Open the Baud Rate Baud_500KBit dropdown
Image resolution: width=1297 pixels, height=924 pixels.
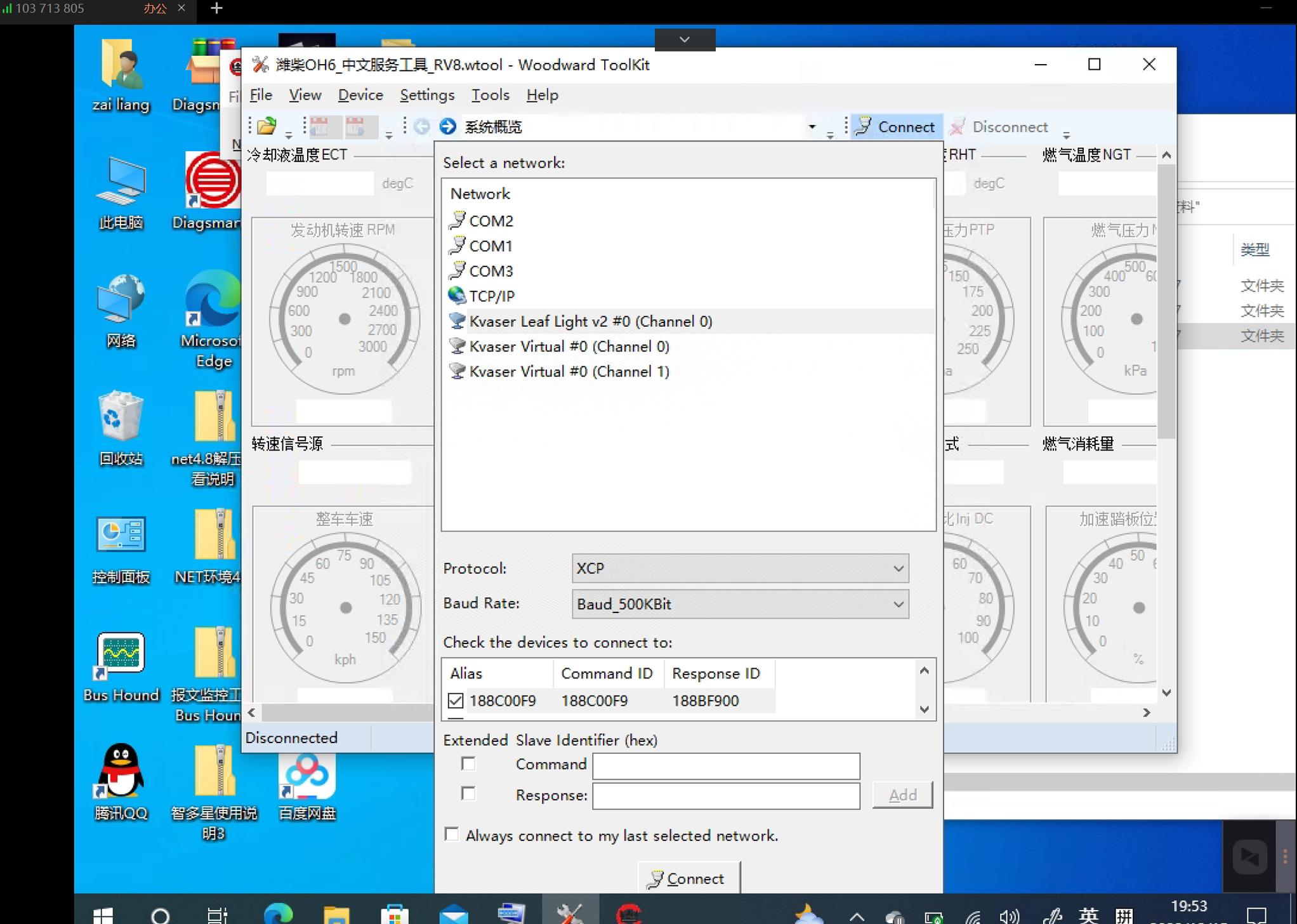pyautogui.click(x=740, y=604)
